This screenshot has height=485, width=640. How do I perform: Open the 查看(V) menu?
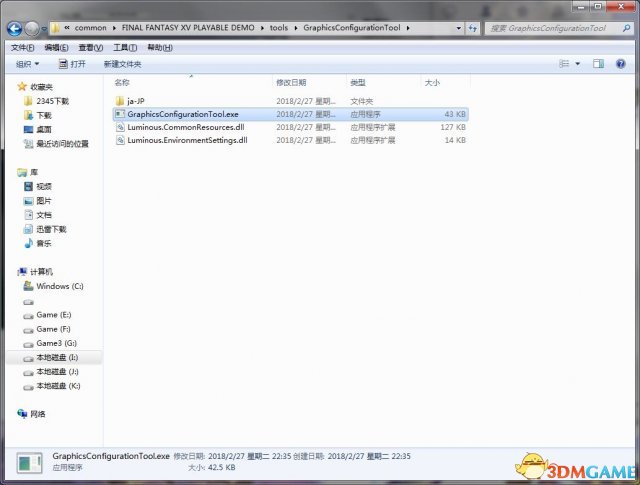(x=91, y=48)
